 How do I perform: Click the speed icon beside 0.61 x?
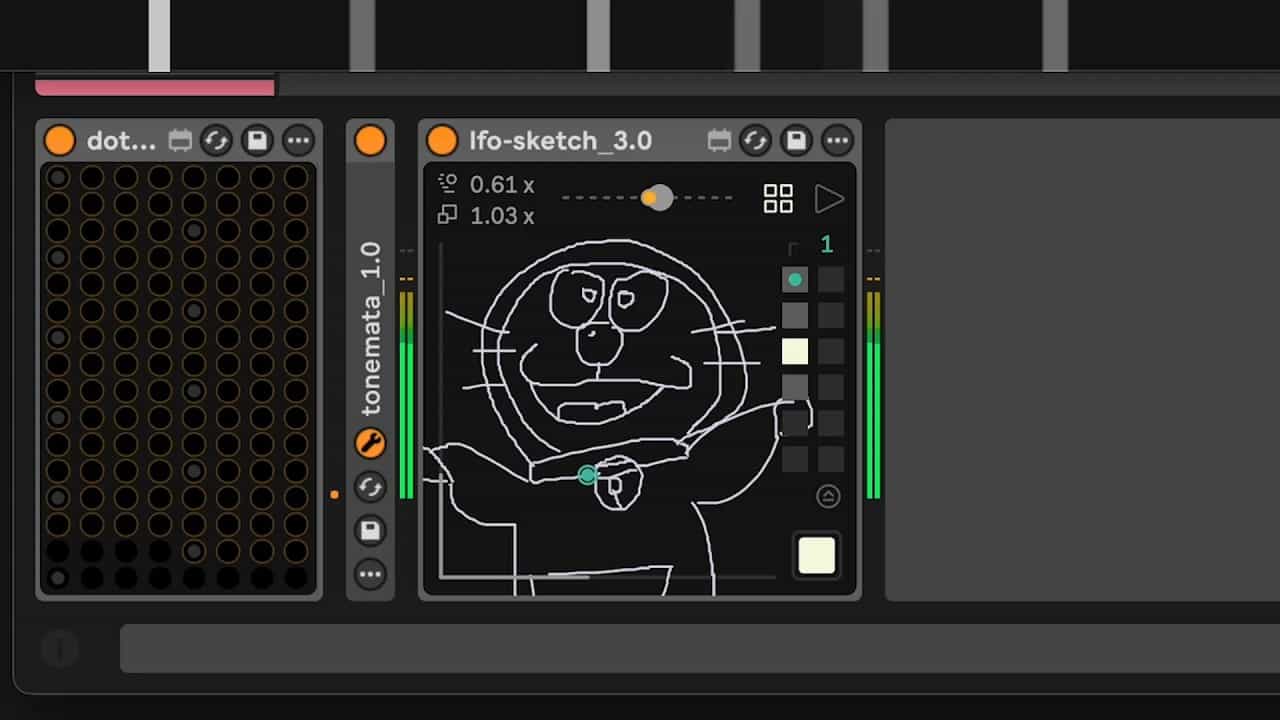pos(448,184)
